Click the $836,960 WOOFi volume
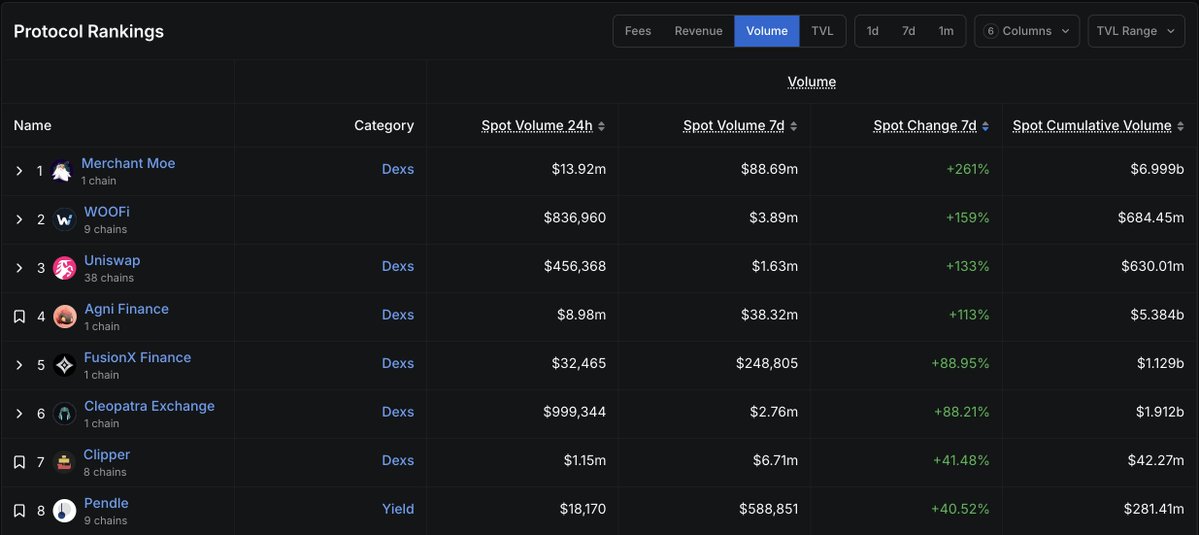 click(575, 218)
